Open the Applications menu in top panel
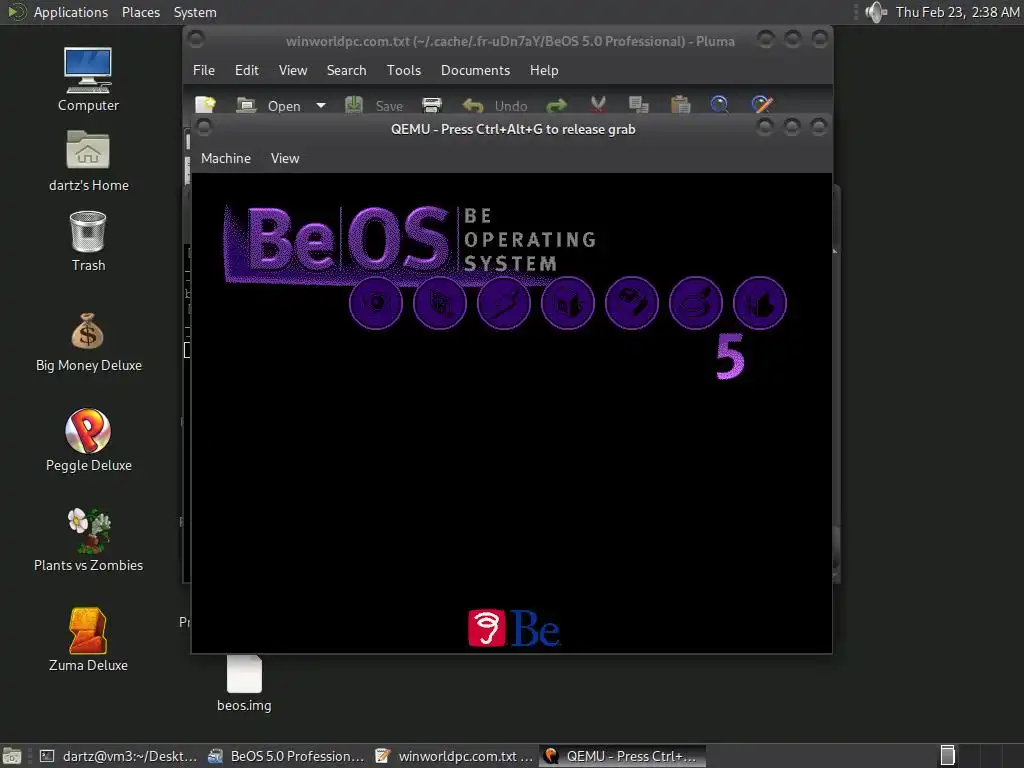 click(x=71, y=12)
